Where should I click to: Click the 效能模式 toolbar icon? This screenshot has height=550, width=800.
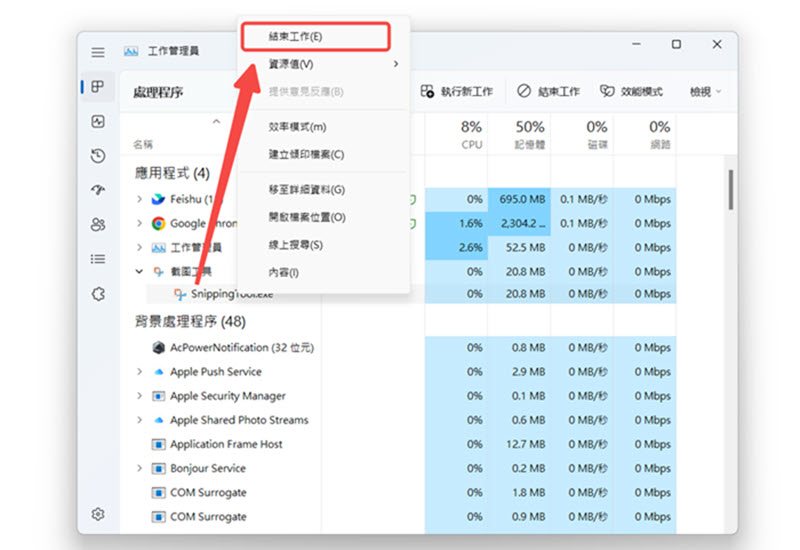tap(607, 91)
